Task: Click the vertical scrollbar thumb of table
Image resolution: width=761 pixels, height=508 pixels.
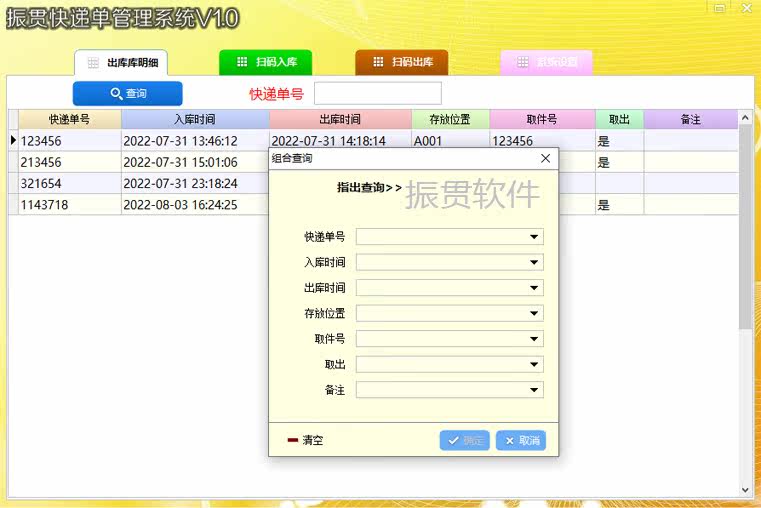Action: pos(745,227)
